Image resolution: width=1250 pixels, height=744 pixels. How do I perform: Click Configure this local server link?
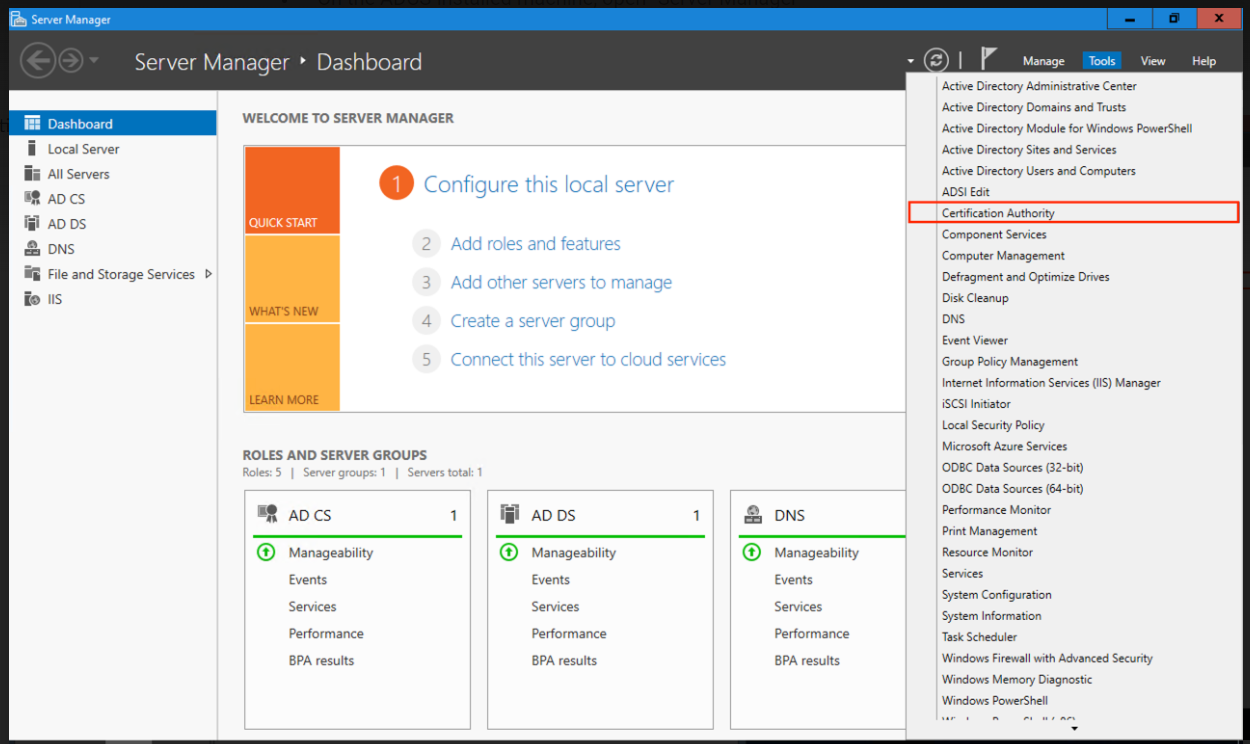click(549, 185)
